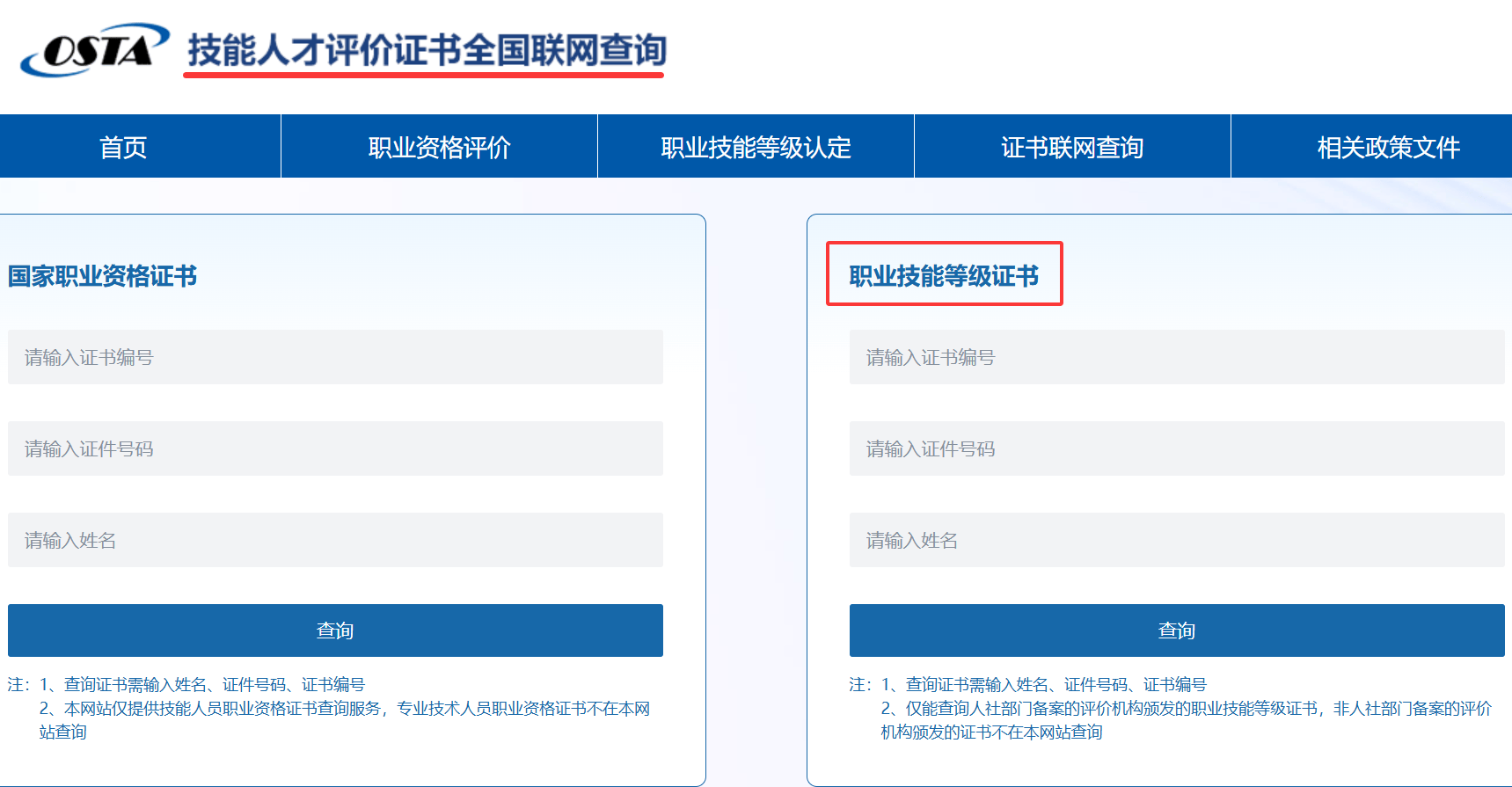Screen dimensions: 1512x787
Task: Click the site title 技能人才评价证书全国联网查询
Action: [x=426, y=50]
